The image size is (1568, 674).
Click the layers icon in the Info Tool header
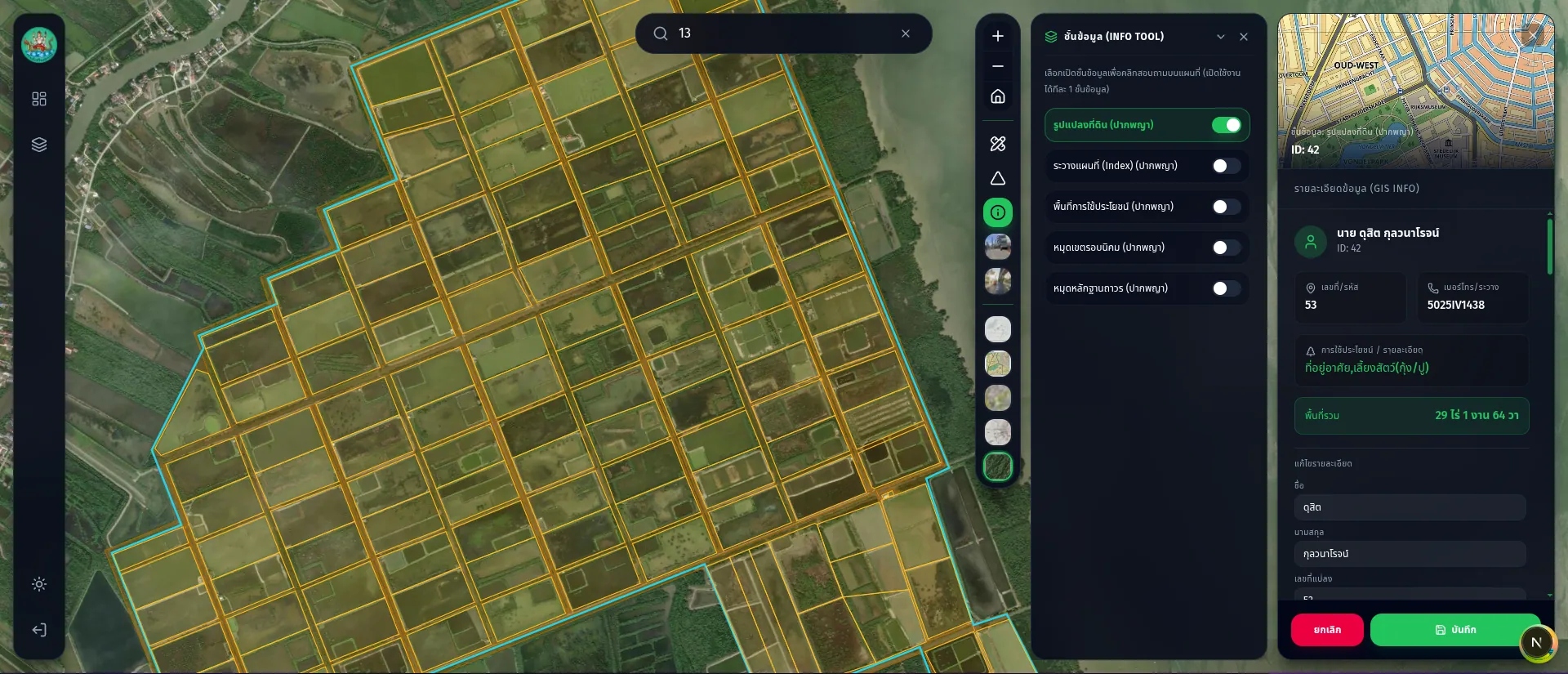point(1051,37)
